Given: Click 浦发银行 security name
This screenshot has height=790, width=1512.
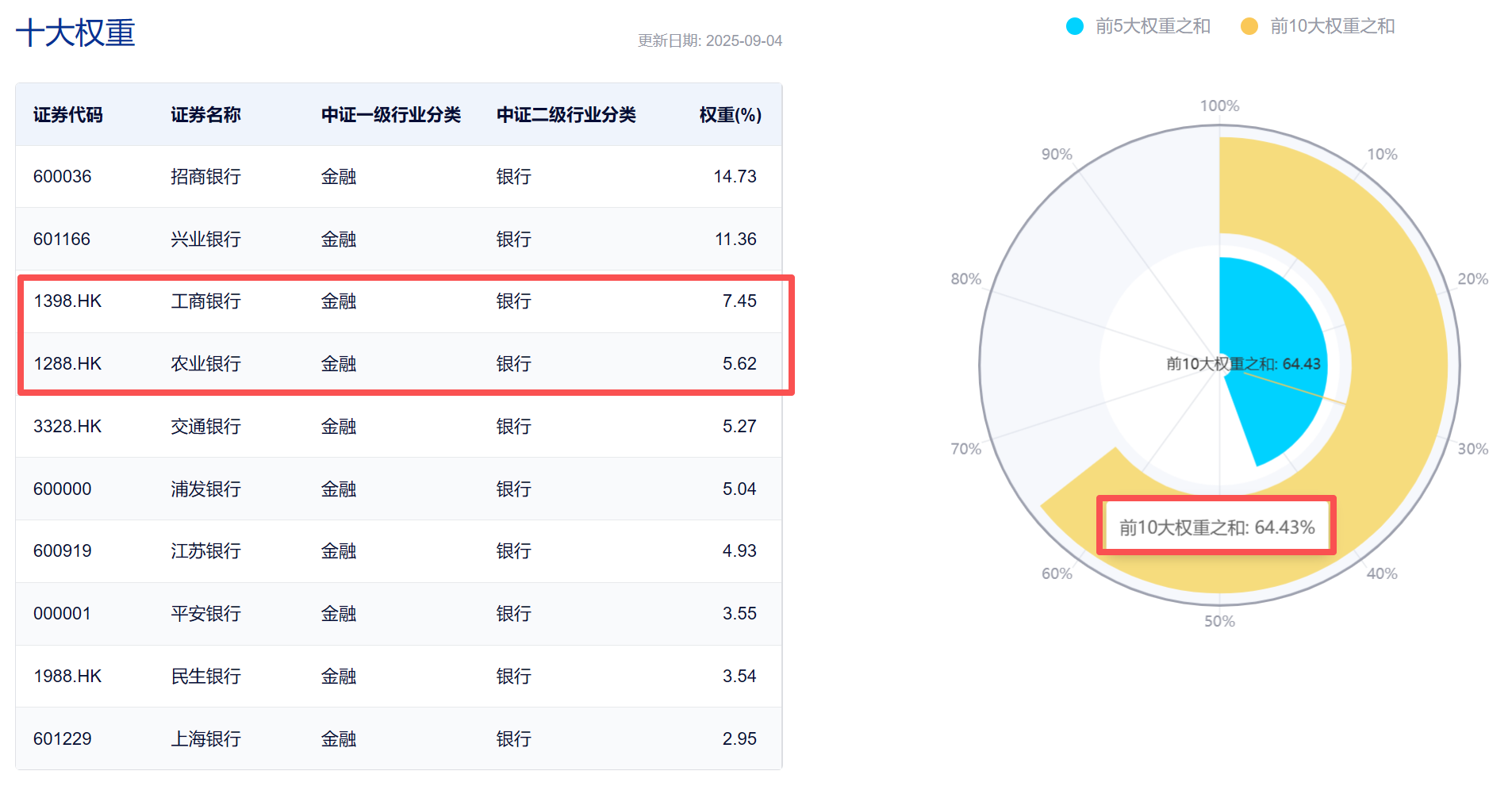Looking at the screenshot, I should (205, 489).
